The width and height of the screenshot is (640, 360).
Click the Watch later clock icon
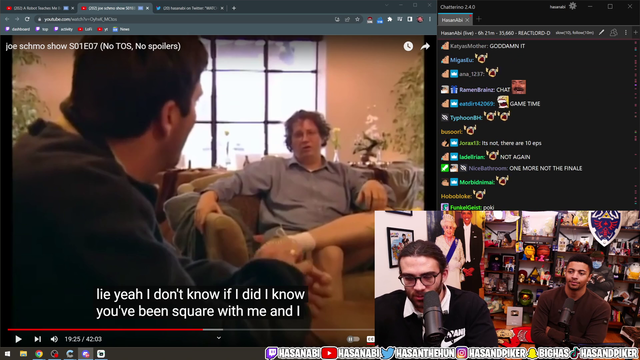[408, 46]
